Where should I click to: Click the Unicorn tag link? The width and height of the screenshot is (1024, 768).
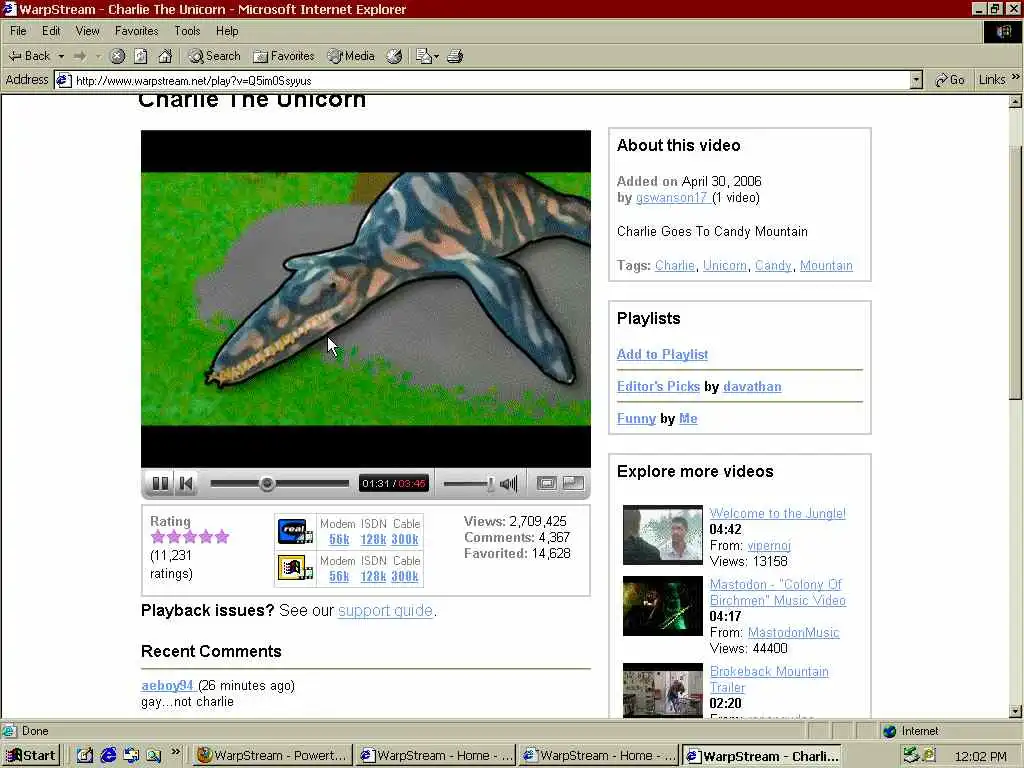(724, 266)
